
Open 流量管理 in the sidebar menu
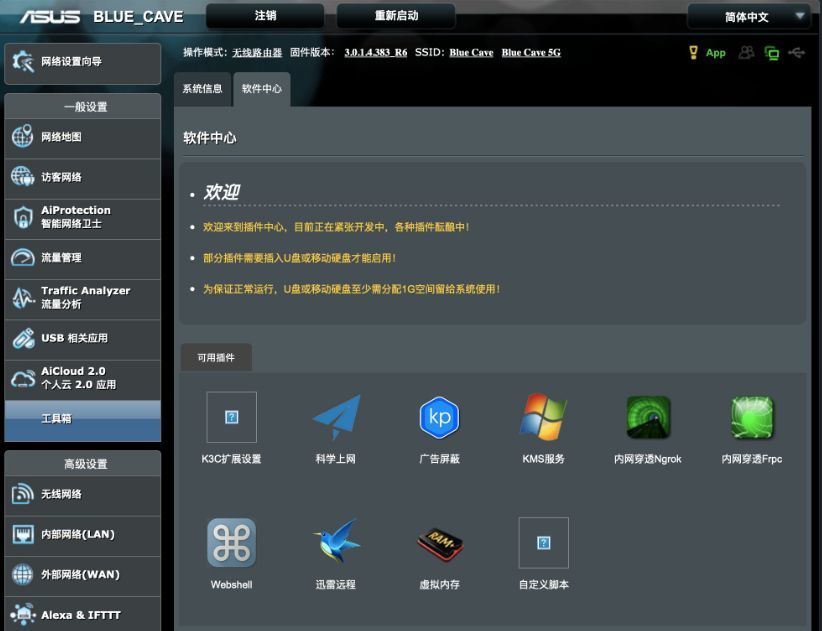coord(83,257)
